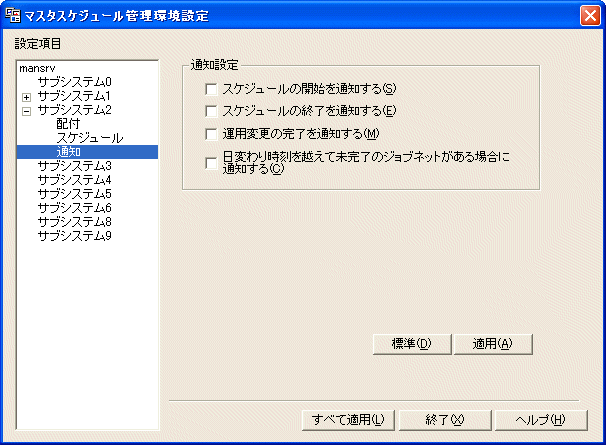Choose サブシステム3 in the settings tree
Image resolution: width=606 pixels, height=445 pixels.
(74, 165)
